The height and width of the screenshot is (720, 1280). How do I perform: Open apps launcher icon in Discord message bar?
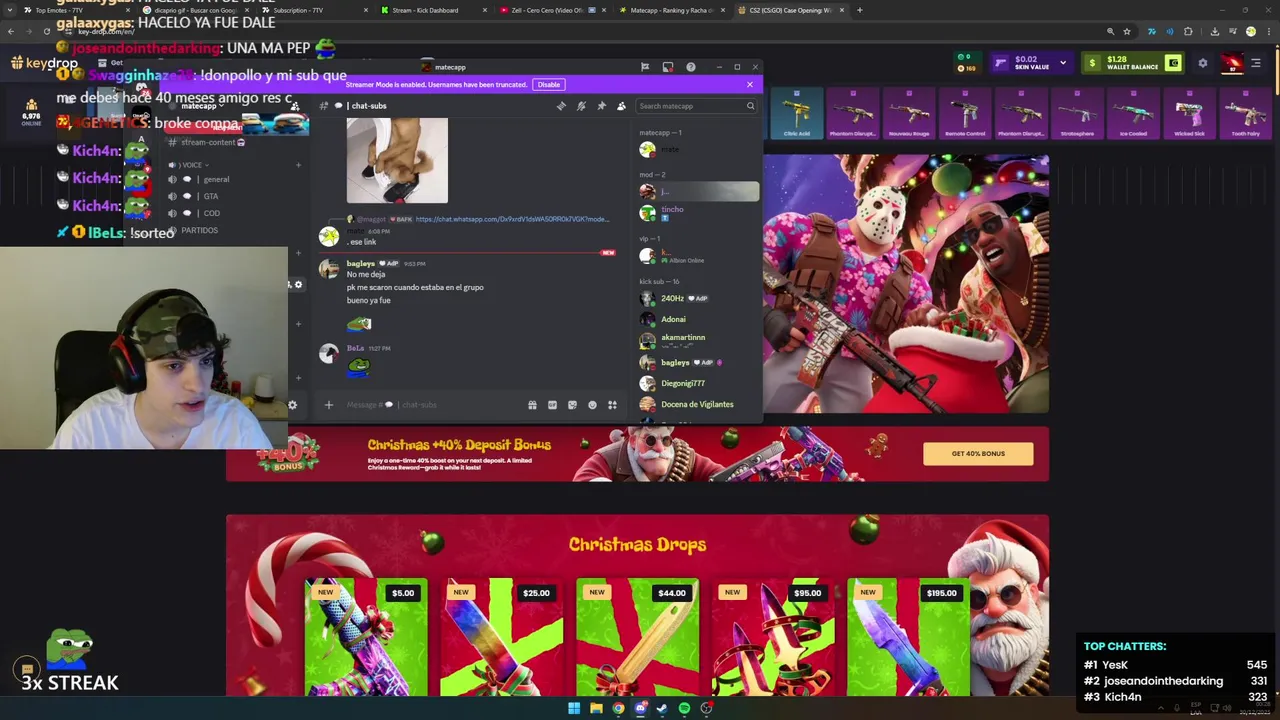612,405
